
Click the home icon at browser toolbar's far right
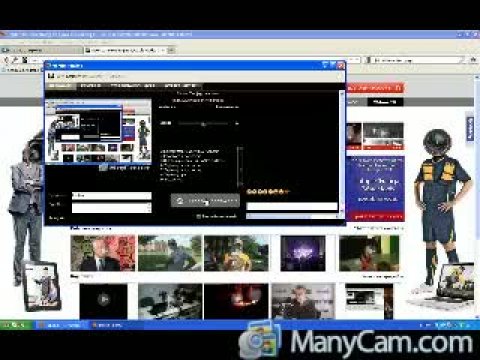pos(473,60)
